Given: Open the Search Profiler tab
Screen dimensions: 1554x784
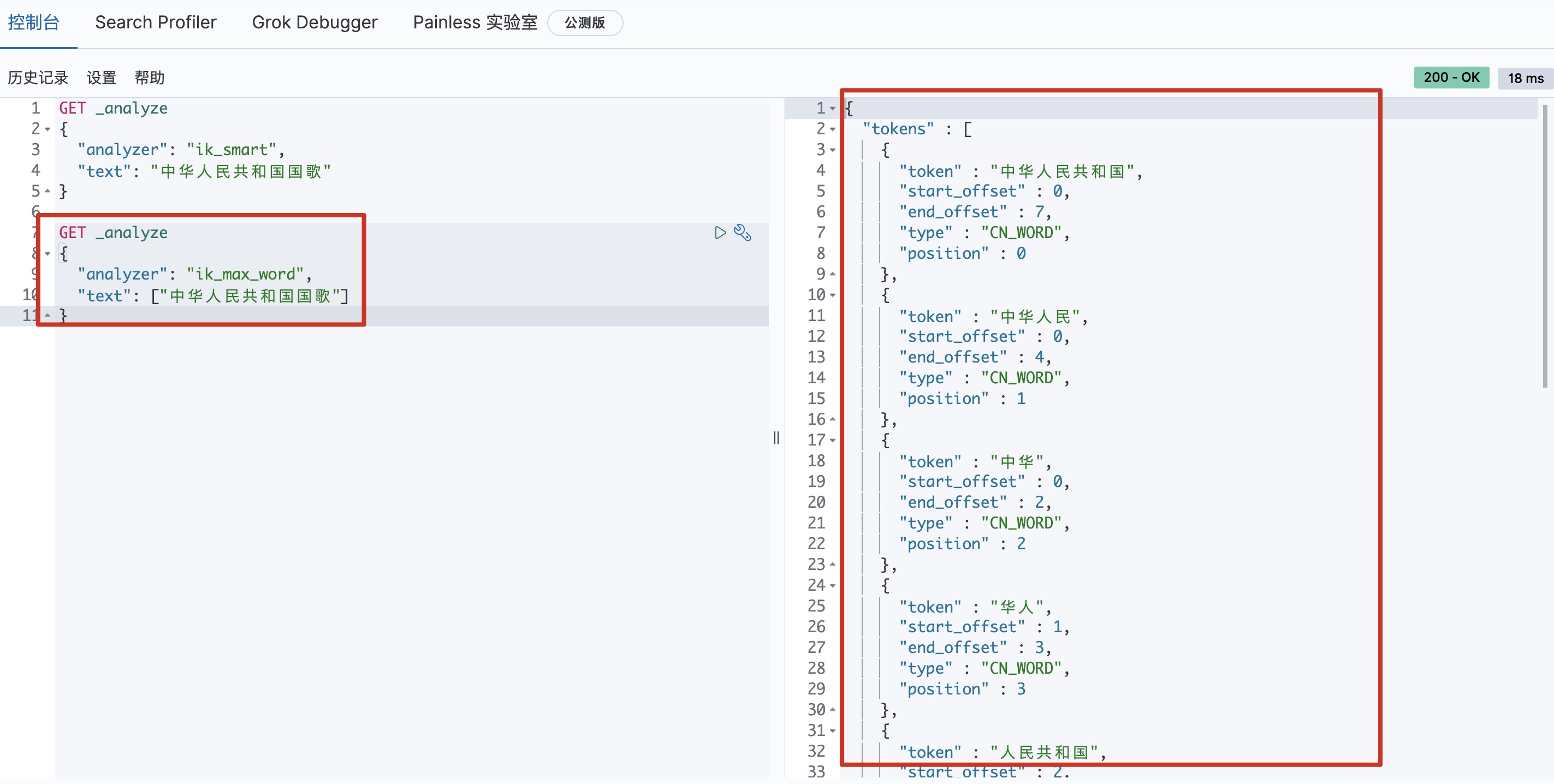Looking at the screenshot, I should tap(156, 22).
